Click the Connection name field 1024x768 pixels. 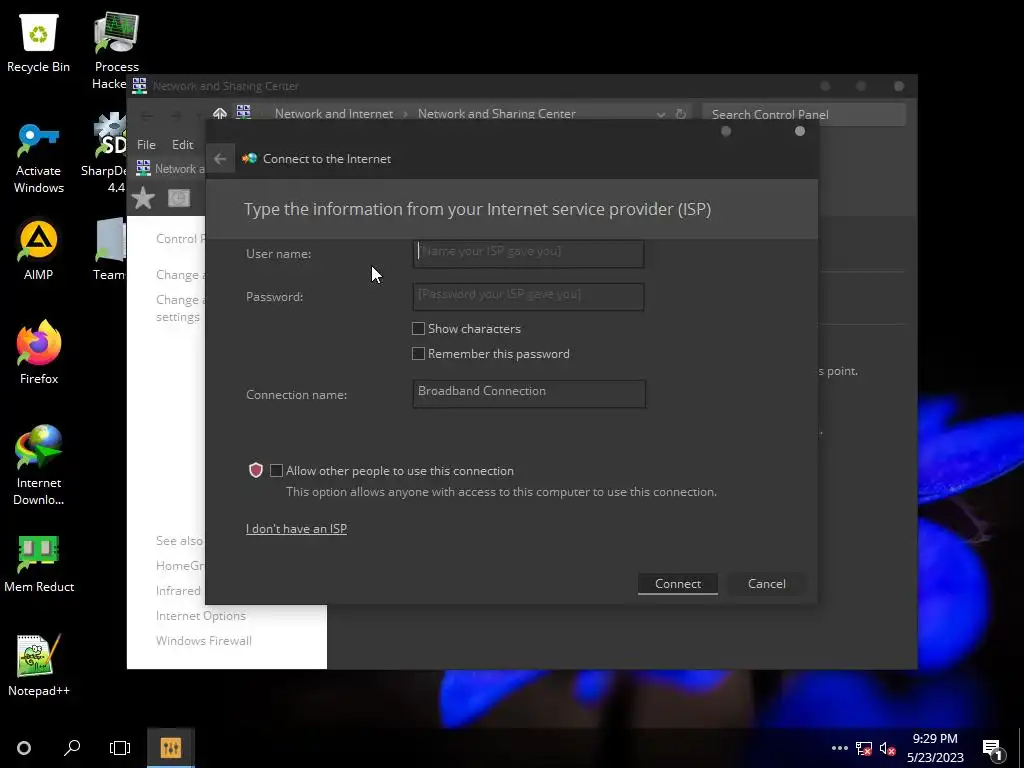pos(529,394)
